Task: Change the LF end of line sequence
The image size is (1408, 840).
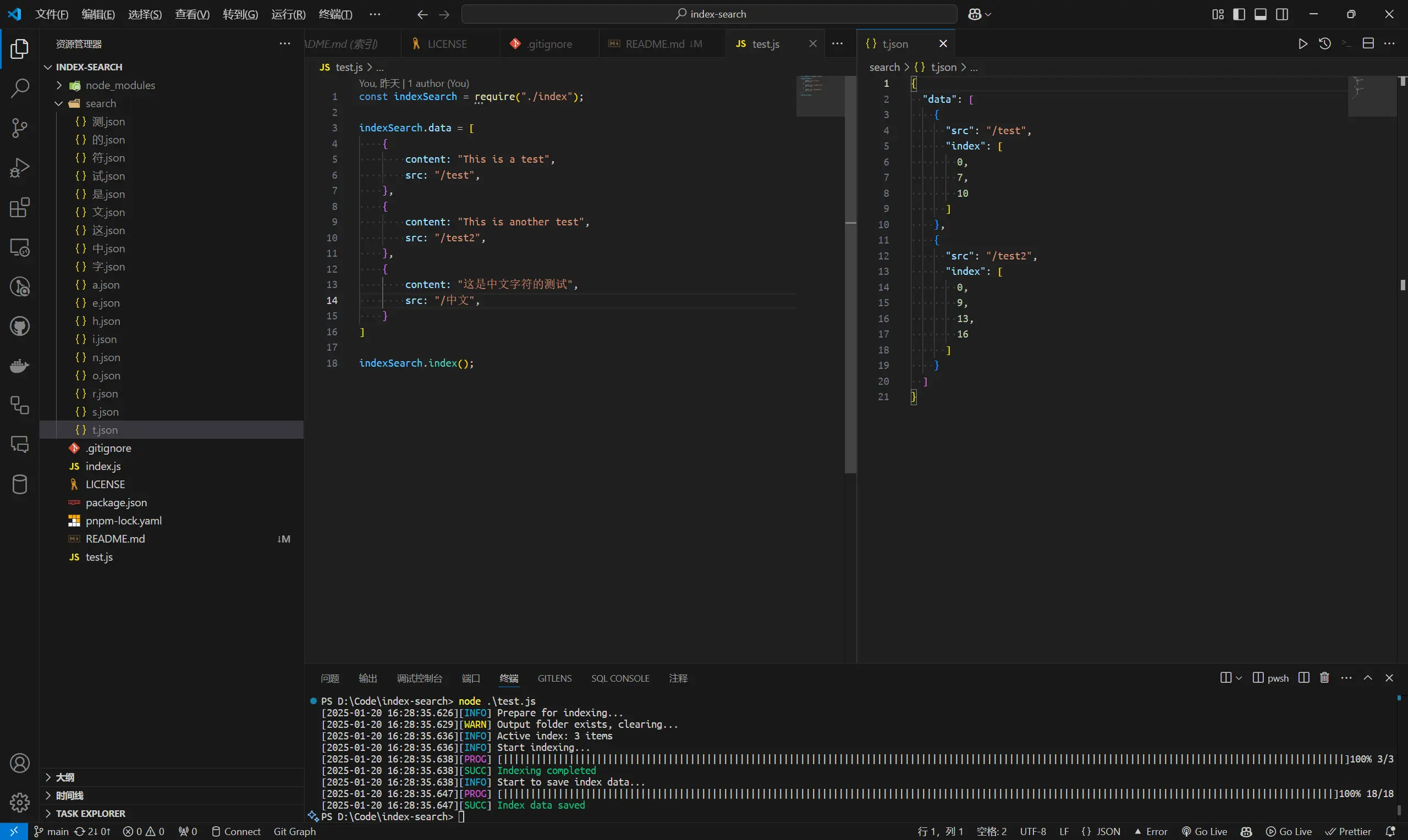Action: [x=1064, y=832]
